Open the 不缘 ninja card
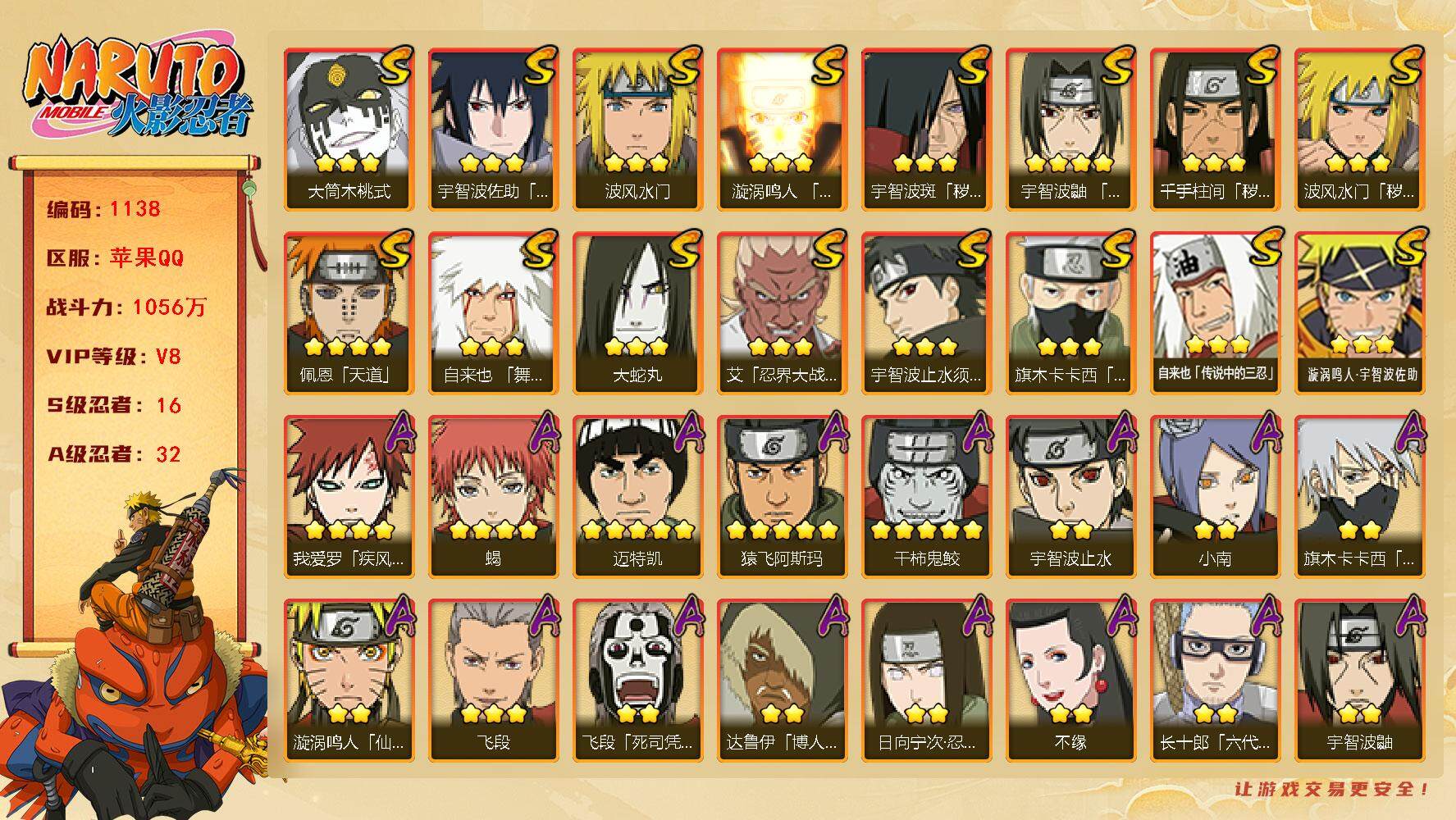This screenshot has height=820, width=1456. tap(1070, 681)
